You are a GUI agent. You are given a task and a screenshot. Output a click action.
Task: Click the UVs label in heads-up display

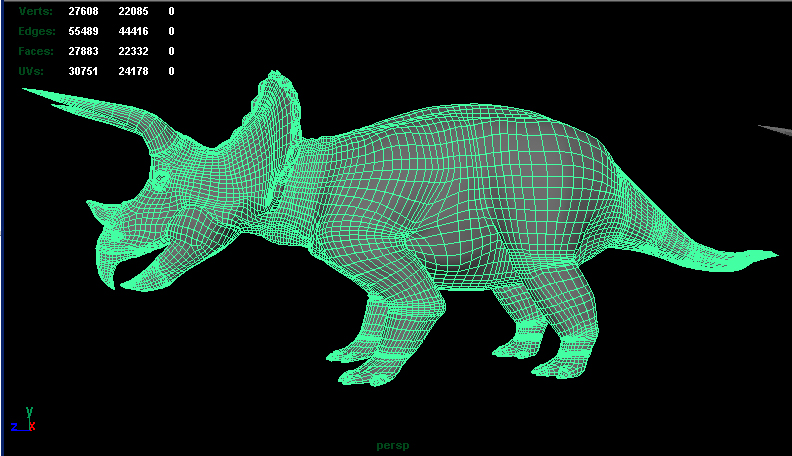pyautogui.click(x=31, y=71)
